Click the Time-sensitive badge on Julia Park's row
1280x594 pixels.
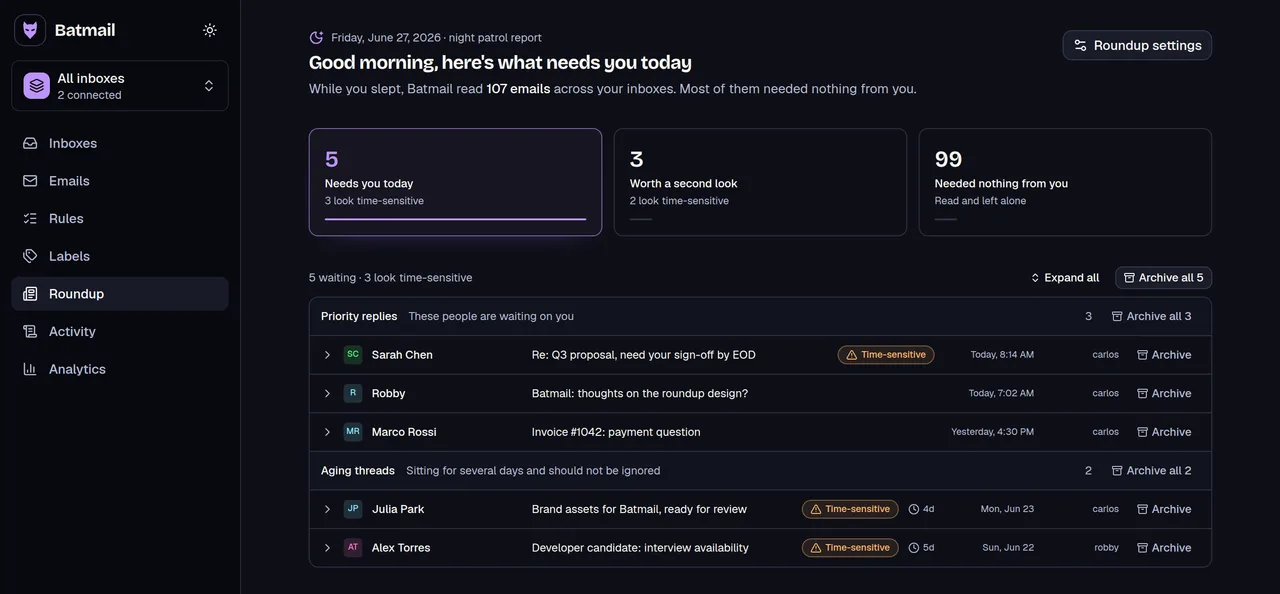pyautogui.click(x=850, y=509)
